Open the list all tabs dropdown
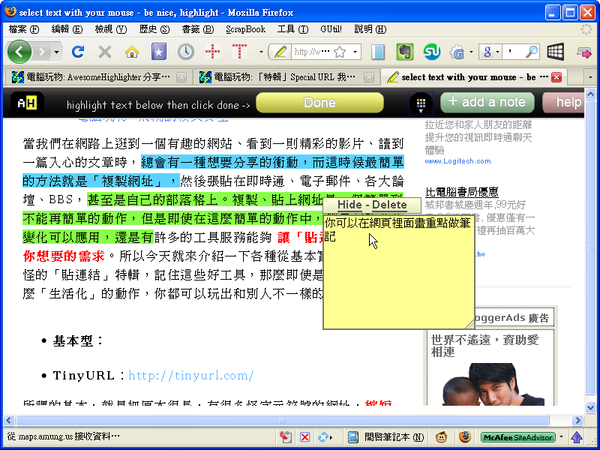Viewport: 600px width, 450px height. pos(590,78)
